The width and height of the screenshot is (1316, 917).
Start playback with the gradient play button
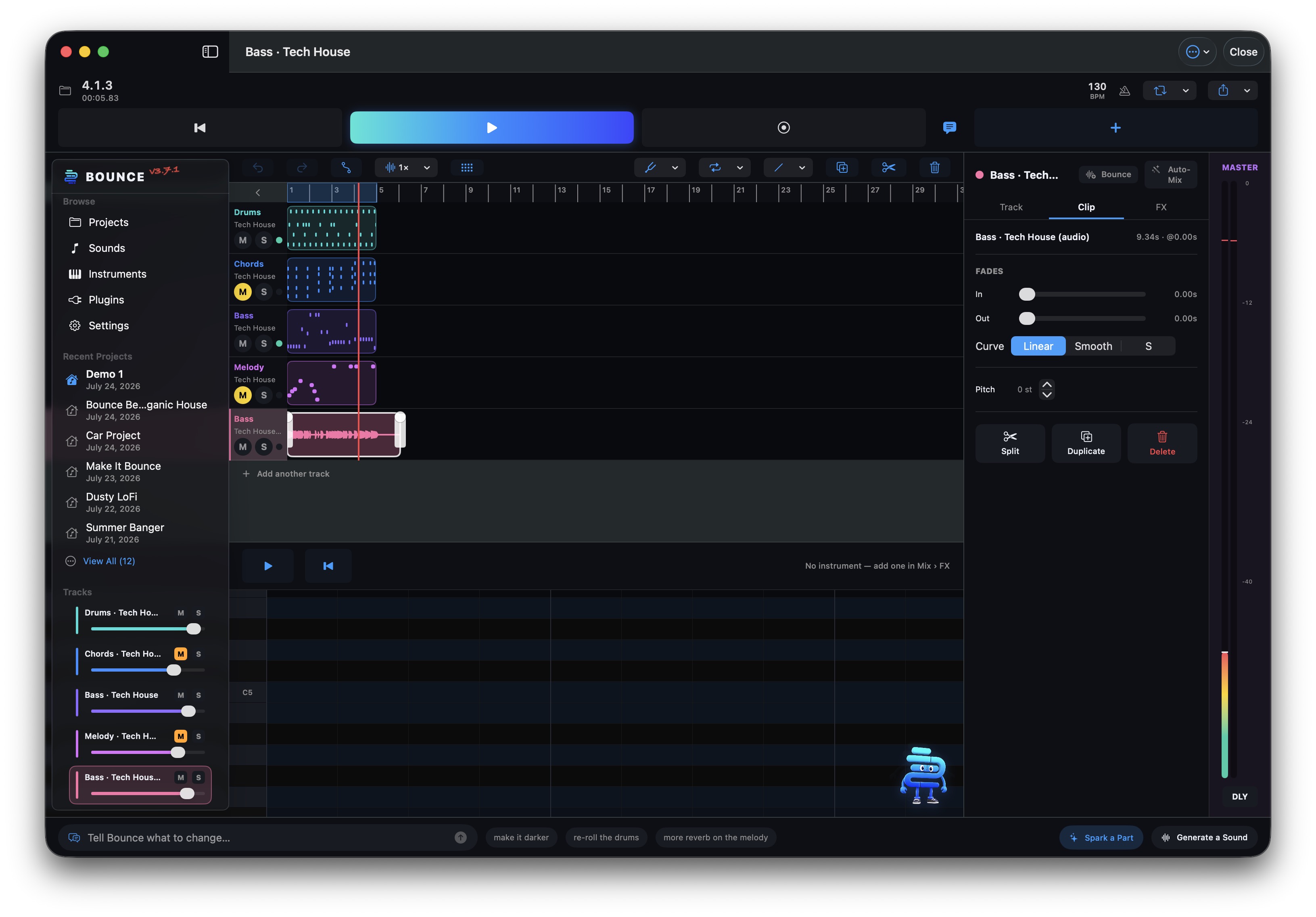click(491, 127)
